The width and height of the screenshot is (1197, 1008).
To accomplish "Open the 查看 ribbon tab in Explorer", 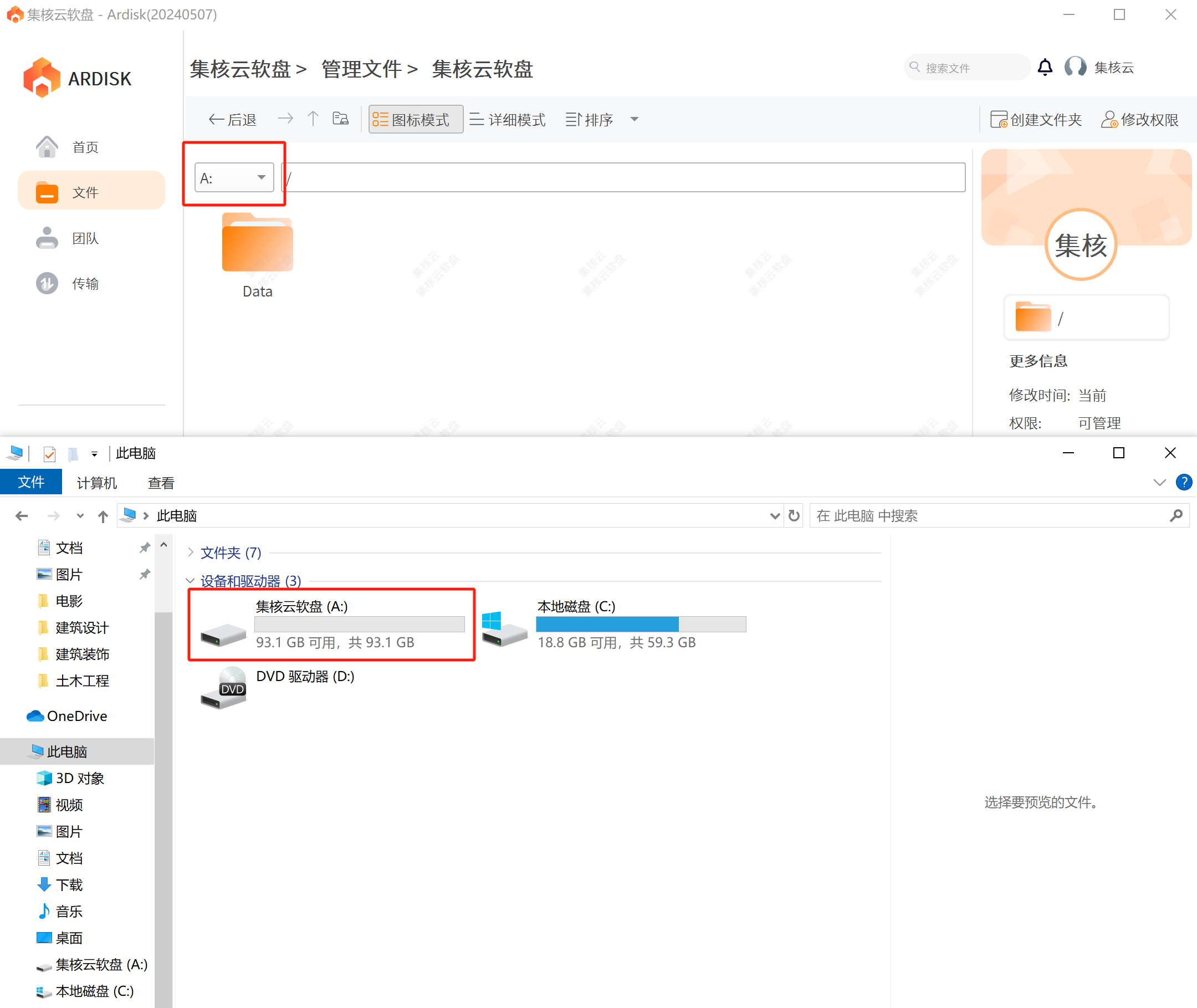I will tap(161, 483).
